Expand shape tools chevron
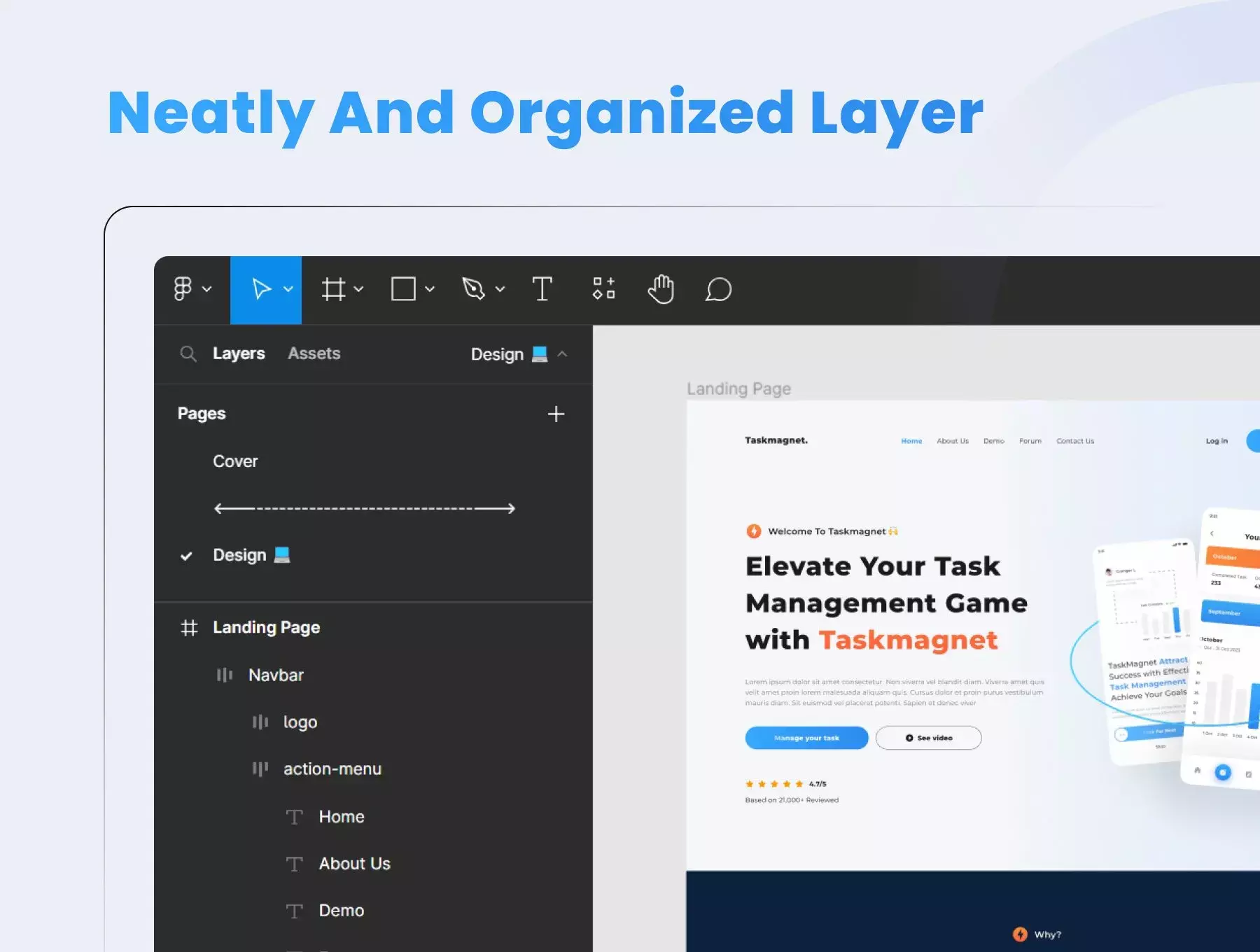The height and width of the screenshot is (952, 1260). (x=430, y=288)
